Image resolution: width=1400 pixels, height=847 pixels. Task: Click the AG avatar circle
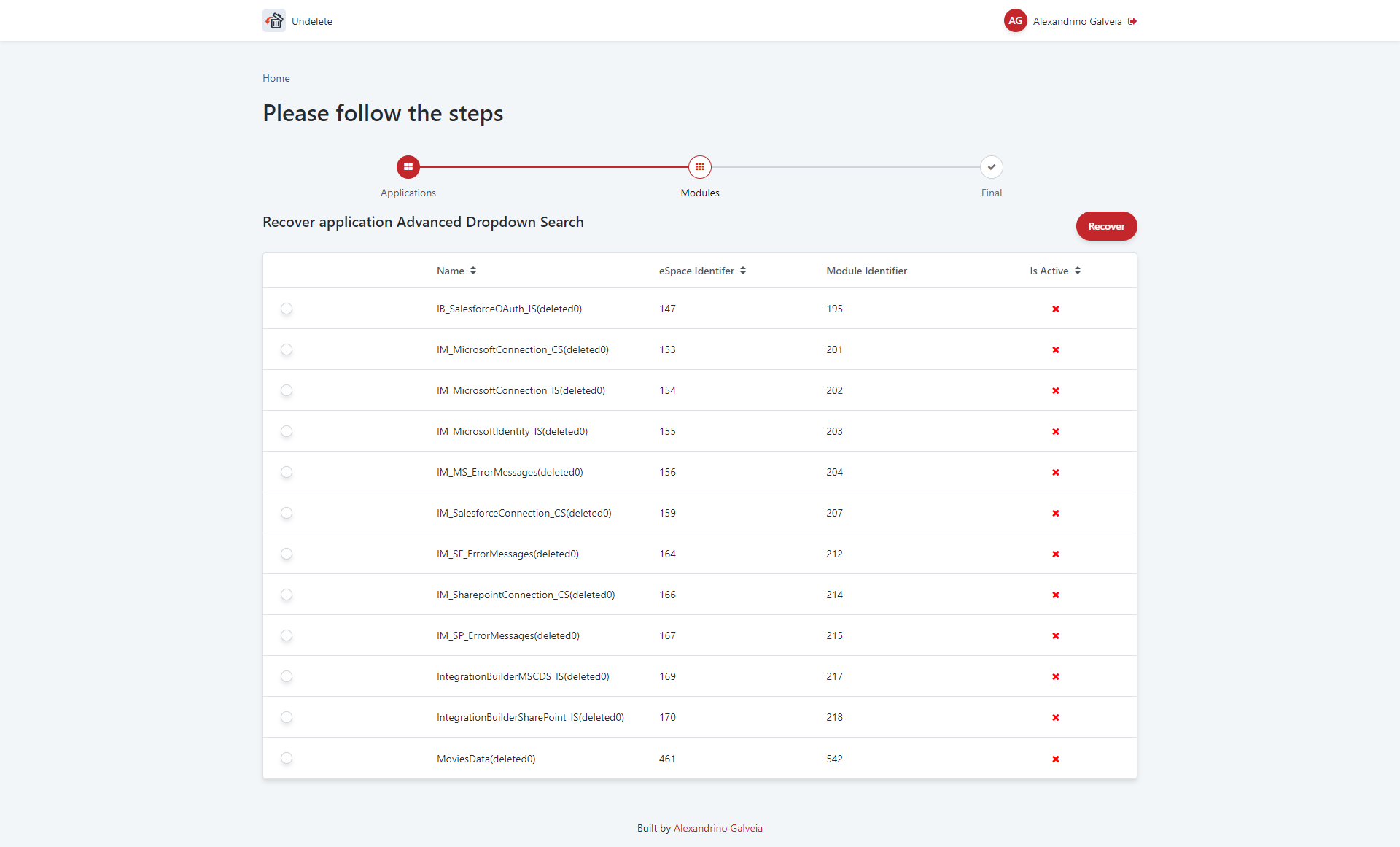[x=1016, y=20]
